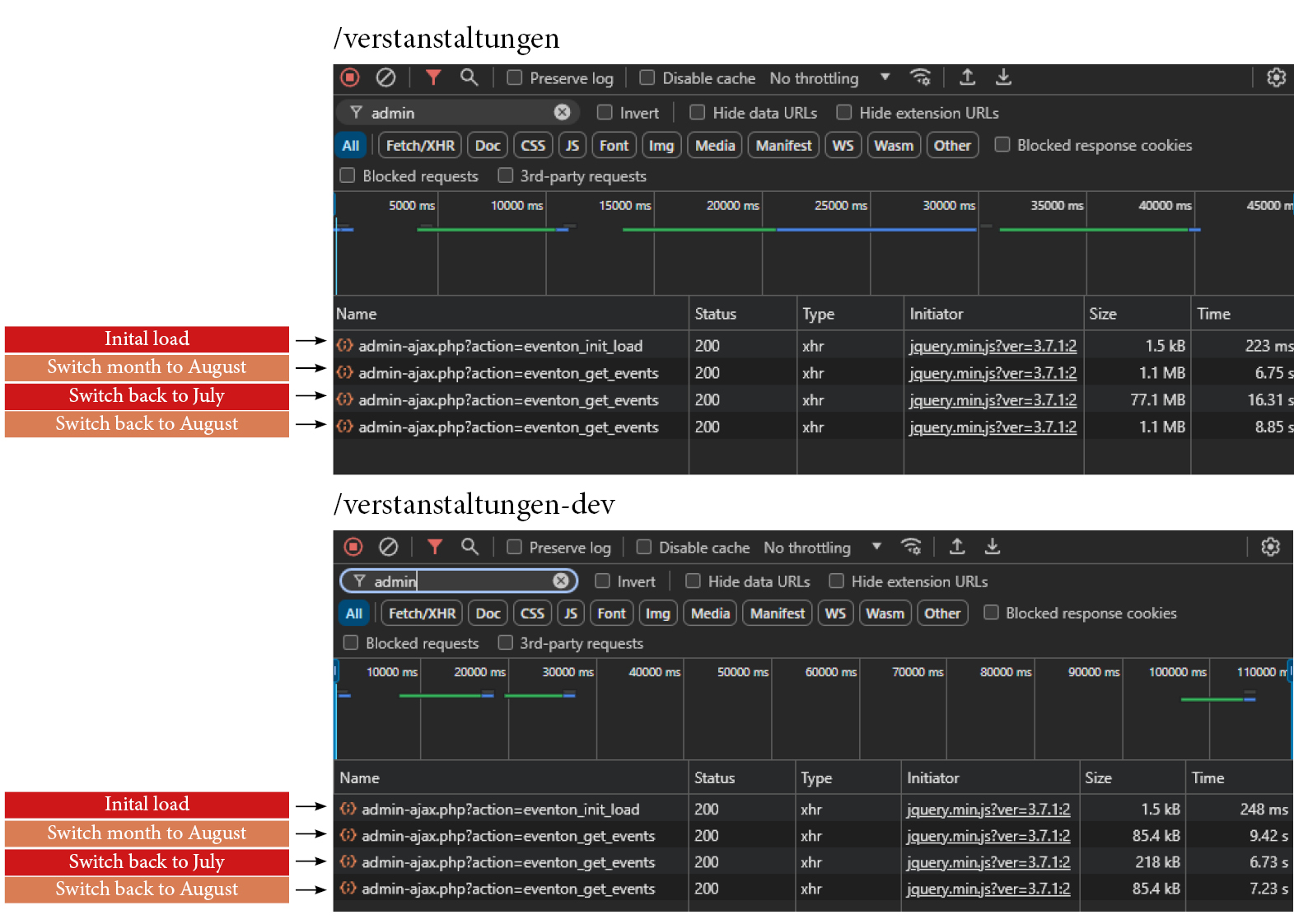Open search in bottom panel toolbar
This screenshot has width=1294, height=924.
click(x=469, y=547)
